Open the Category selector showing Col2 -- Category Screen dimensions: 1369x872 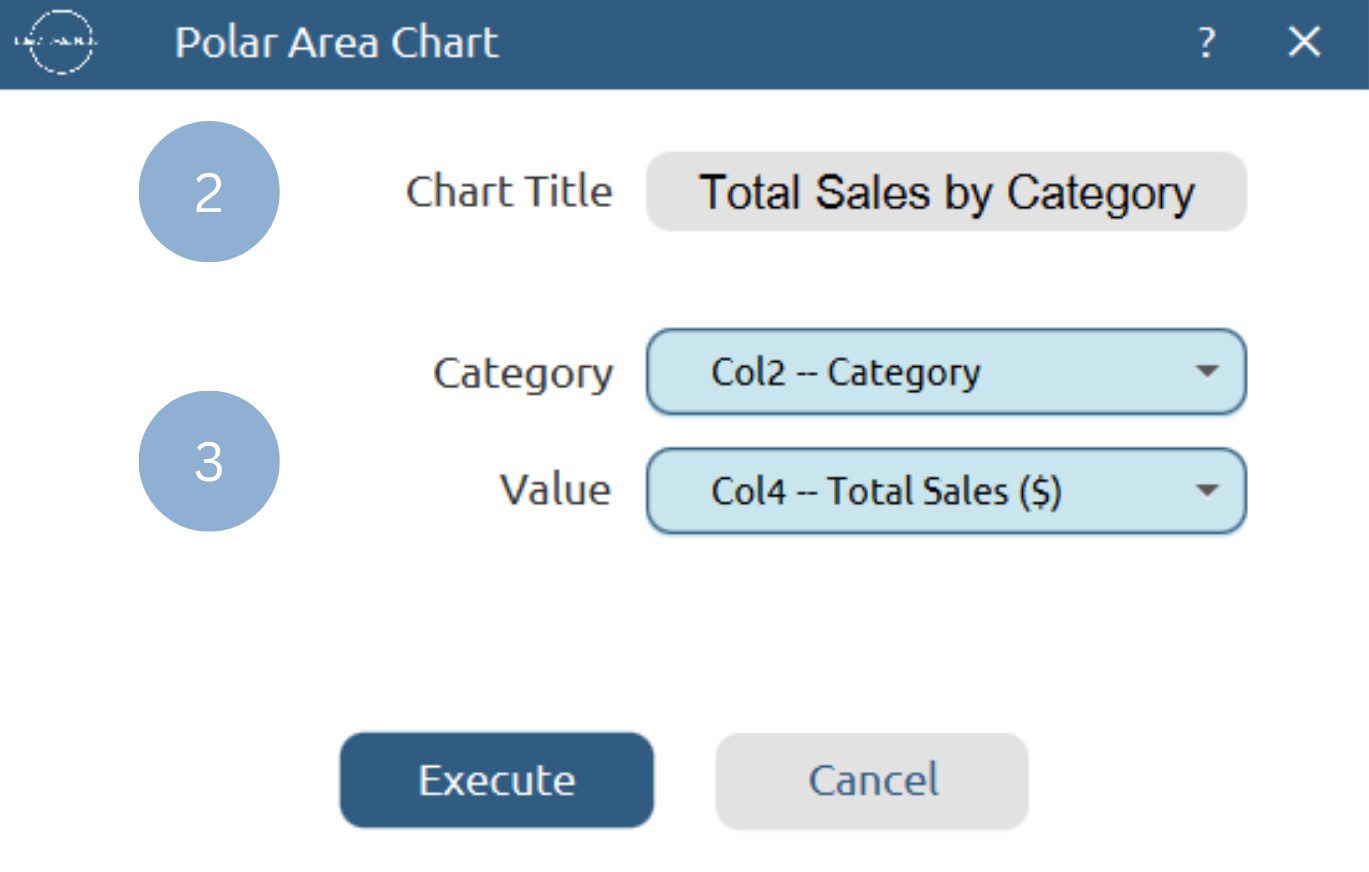pos(945,372)
